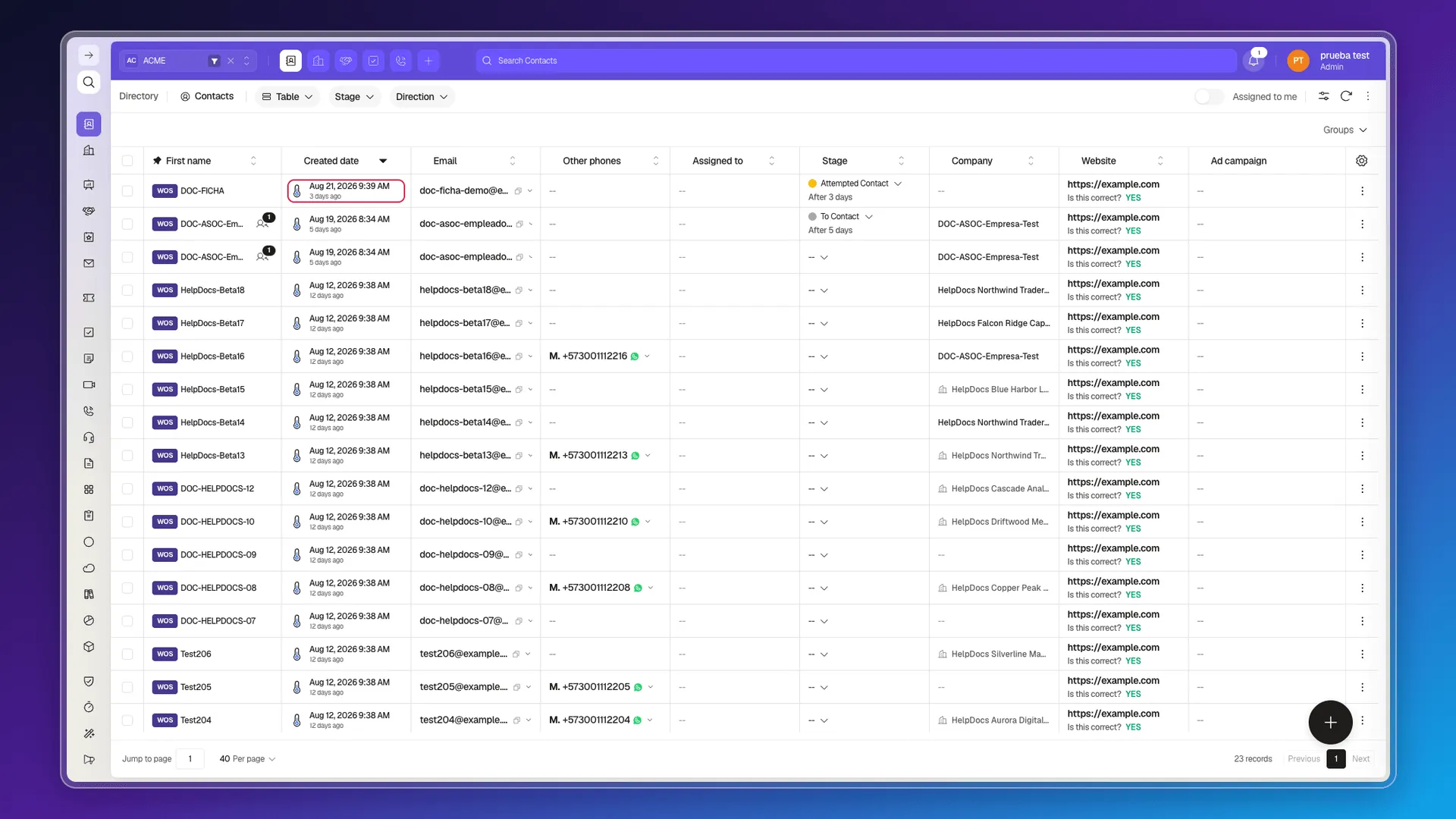Open the deals handshake icon in top toolbar
The height and width of the screenshot is (819, 1456).
(x=346, y=61)
